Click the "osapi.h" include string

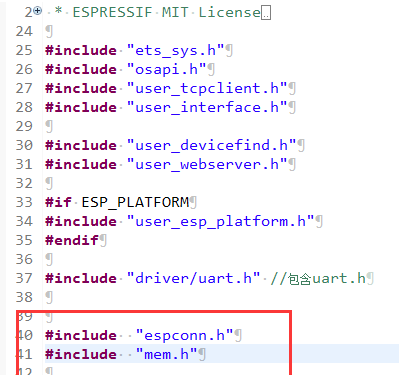[x=167, y=69]
